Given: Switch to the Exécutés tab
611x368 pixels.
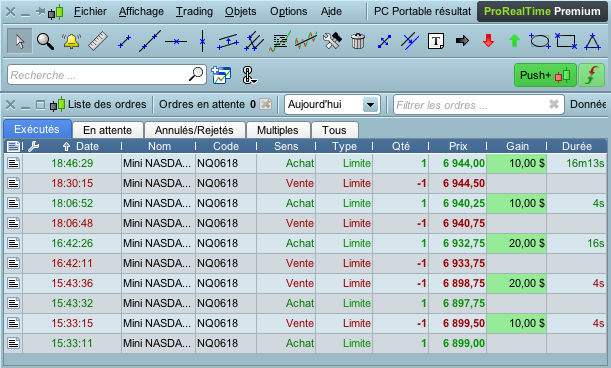Looking at the screenshot, I should pos(37,129).
